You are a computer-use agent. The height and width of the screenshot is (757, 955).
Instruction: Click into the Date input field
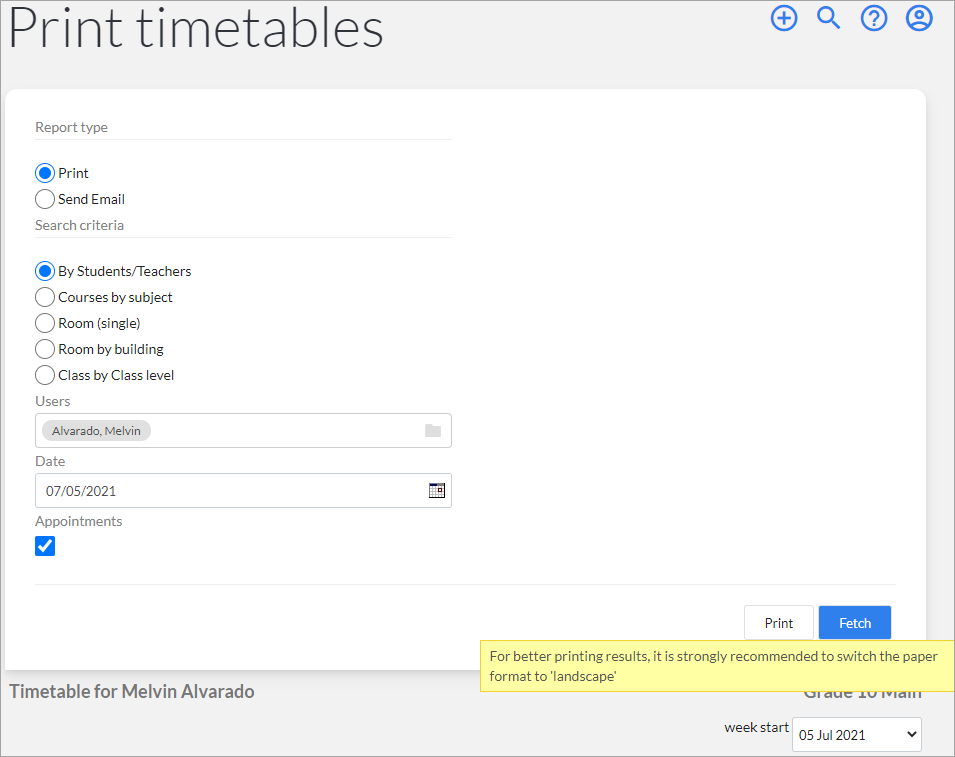point(231,490)
